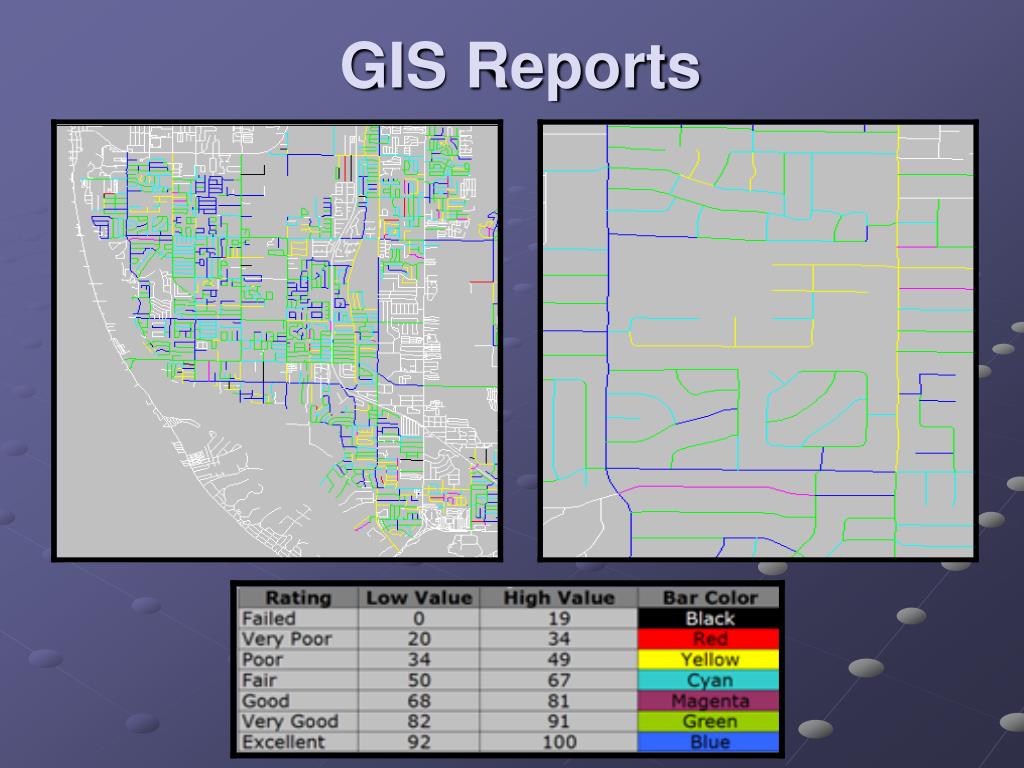The width and height of the screenshot is (1024, 768).
Task: Click the Excellent rating cell
Action: (x=298, y=742)
